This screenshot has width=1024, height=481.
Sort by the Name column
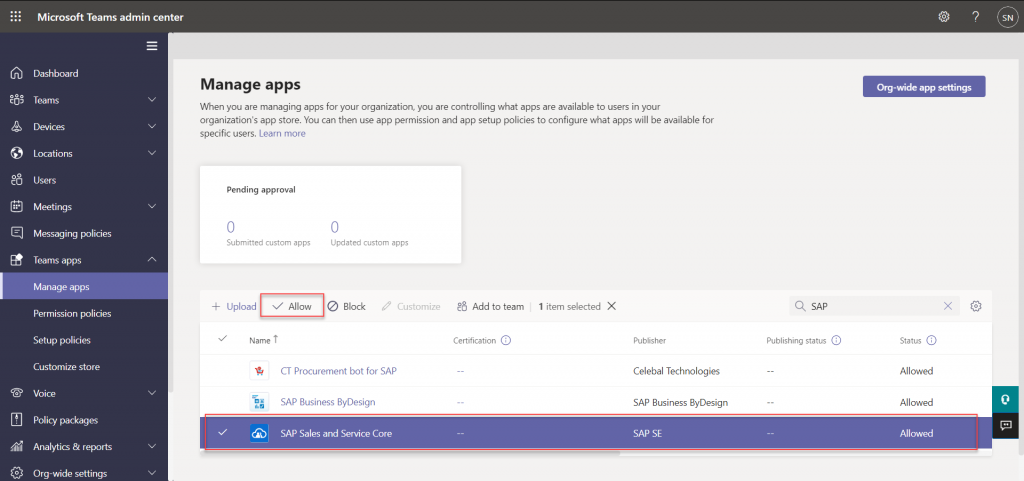[263, 340]
